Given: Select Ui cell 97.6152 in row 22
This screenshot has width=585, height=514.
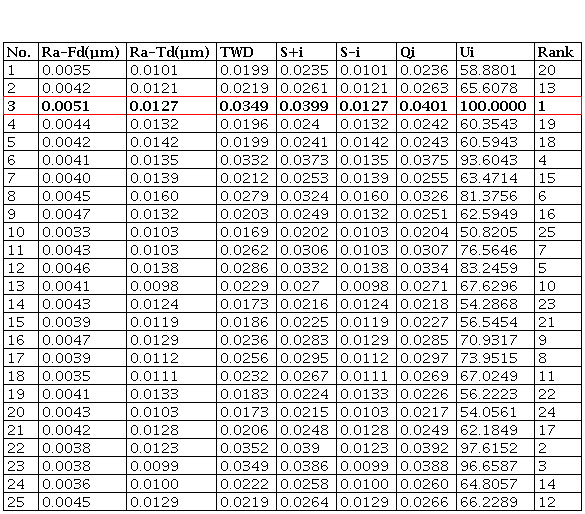Looking at the screenshot, I should point(489,448).
